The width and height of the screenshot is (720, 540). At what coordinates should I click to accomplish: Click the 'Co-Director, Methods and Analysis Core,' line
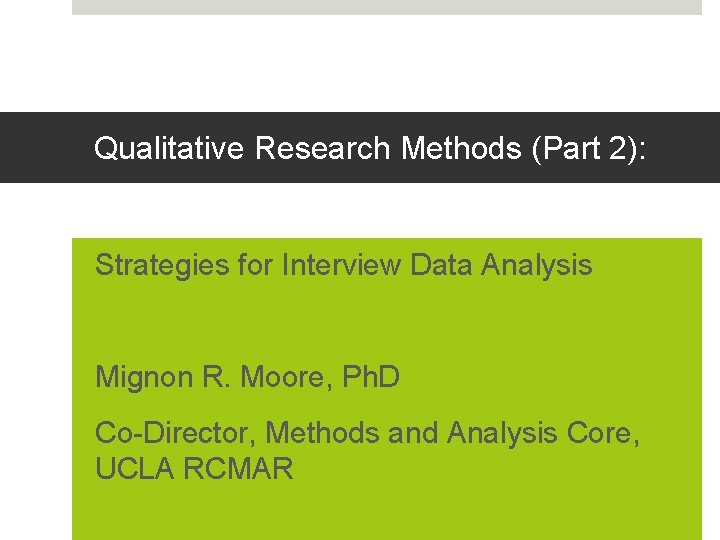pyautogui.click(x=364, y=433)
